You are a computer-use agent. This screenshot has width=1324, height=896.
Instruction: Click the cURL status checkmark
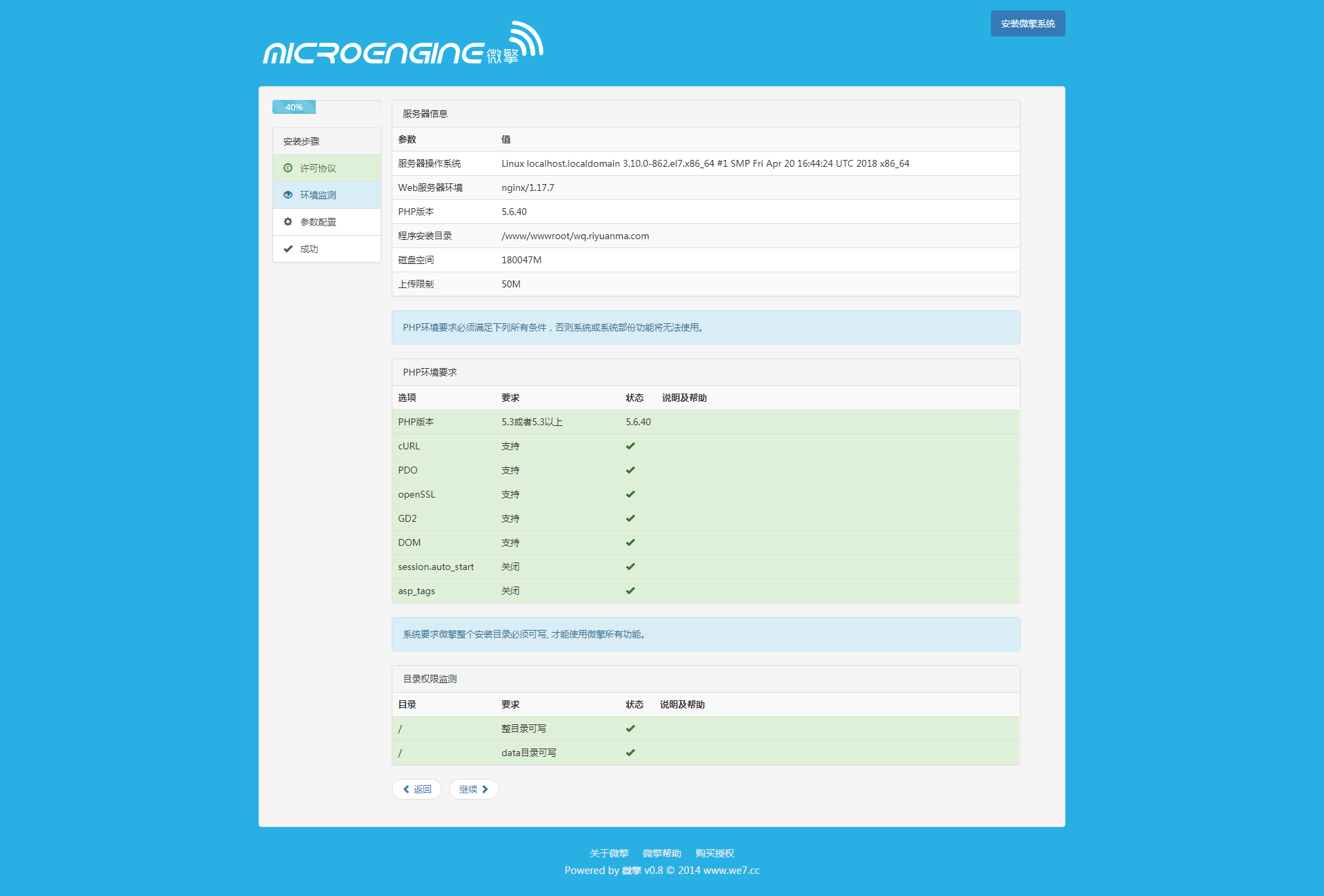pyautogui.click(x=630, y=446)
